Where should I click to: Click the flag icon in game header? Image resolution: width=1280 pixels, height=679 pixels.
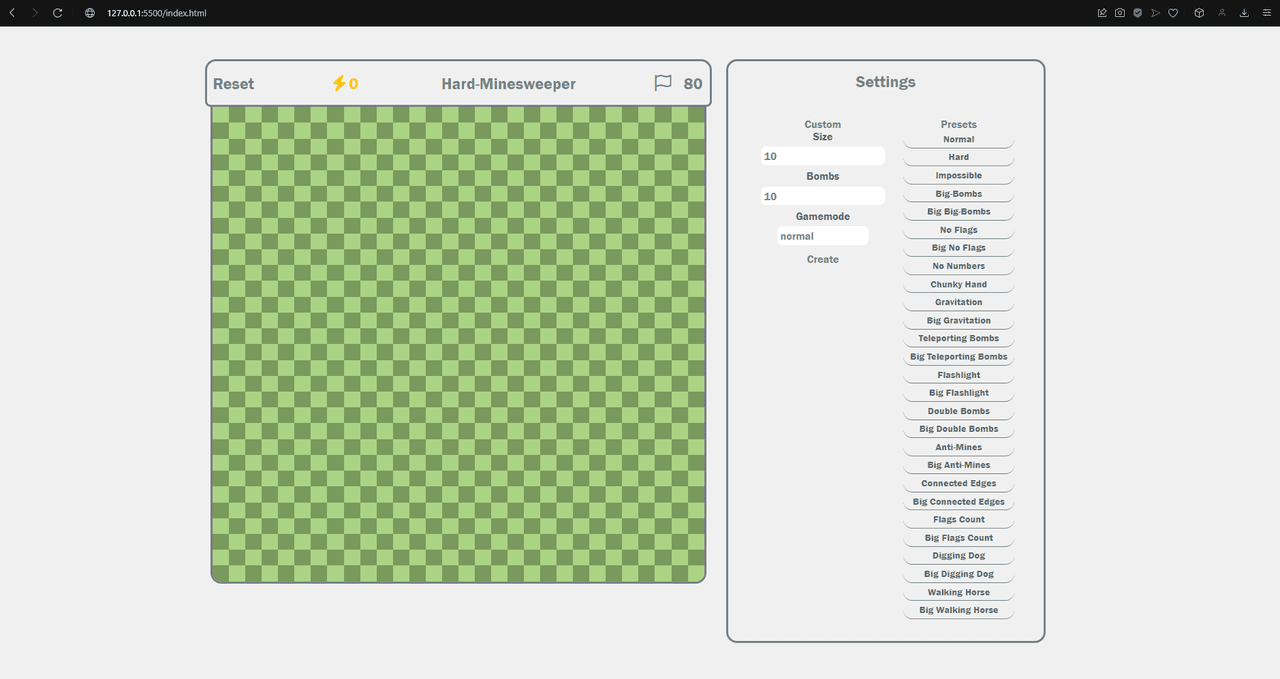pyautogui.click(x=663, y=83)
